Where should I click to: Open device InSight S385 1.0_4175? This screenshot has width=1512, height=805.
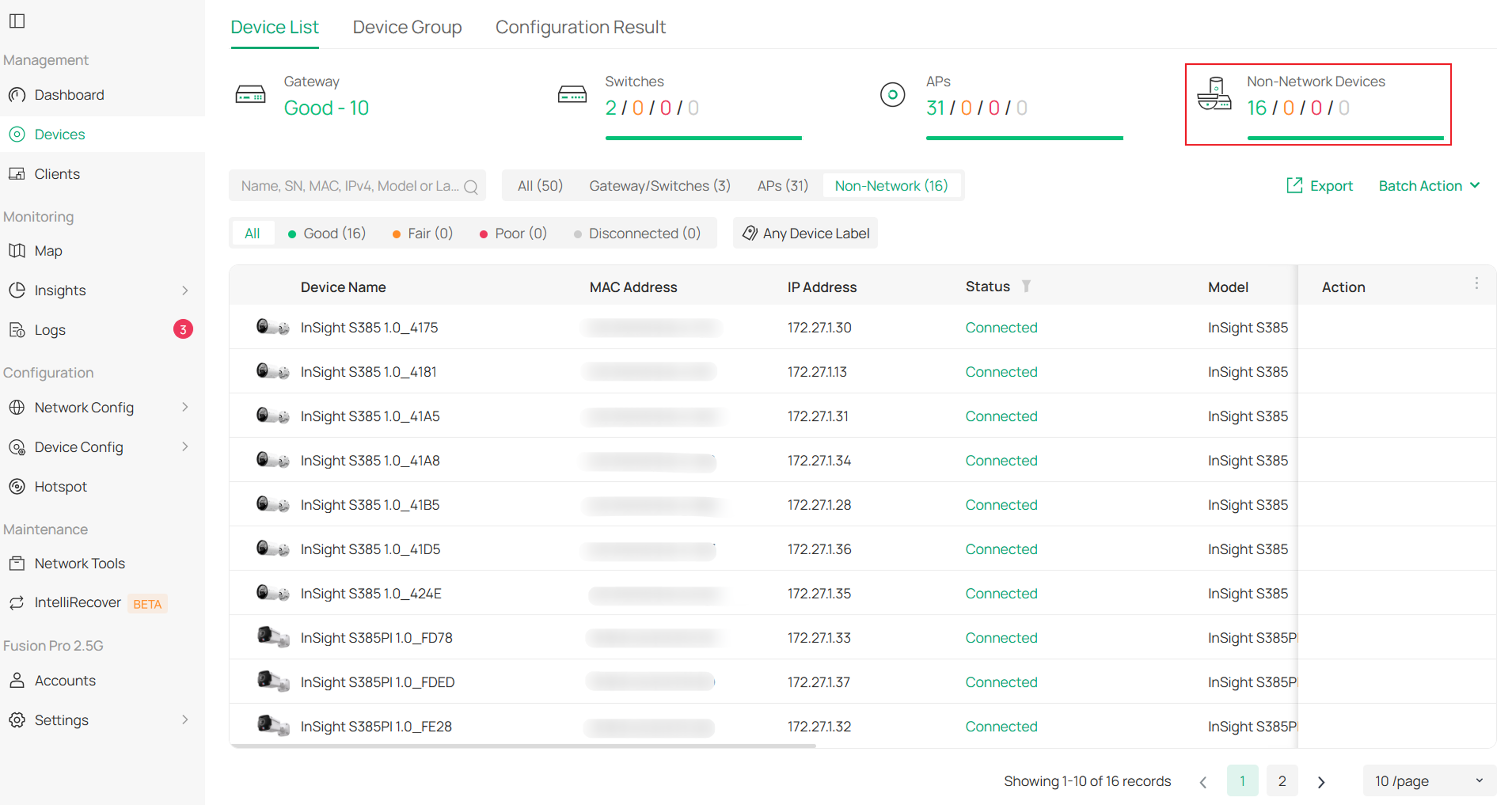pyautogui.click(x=369, y=327)
